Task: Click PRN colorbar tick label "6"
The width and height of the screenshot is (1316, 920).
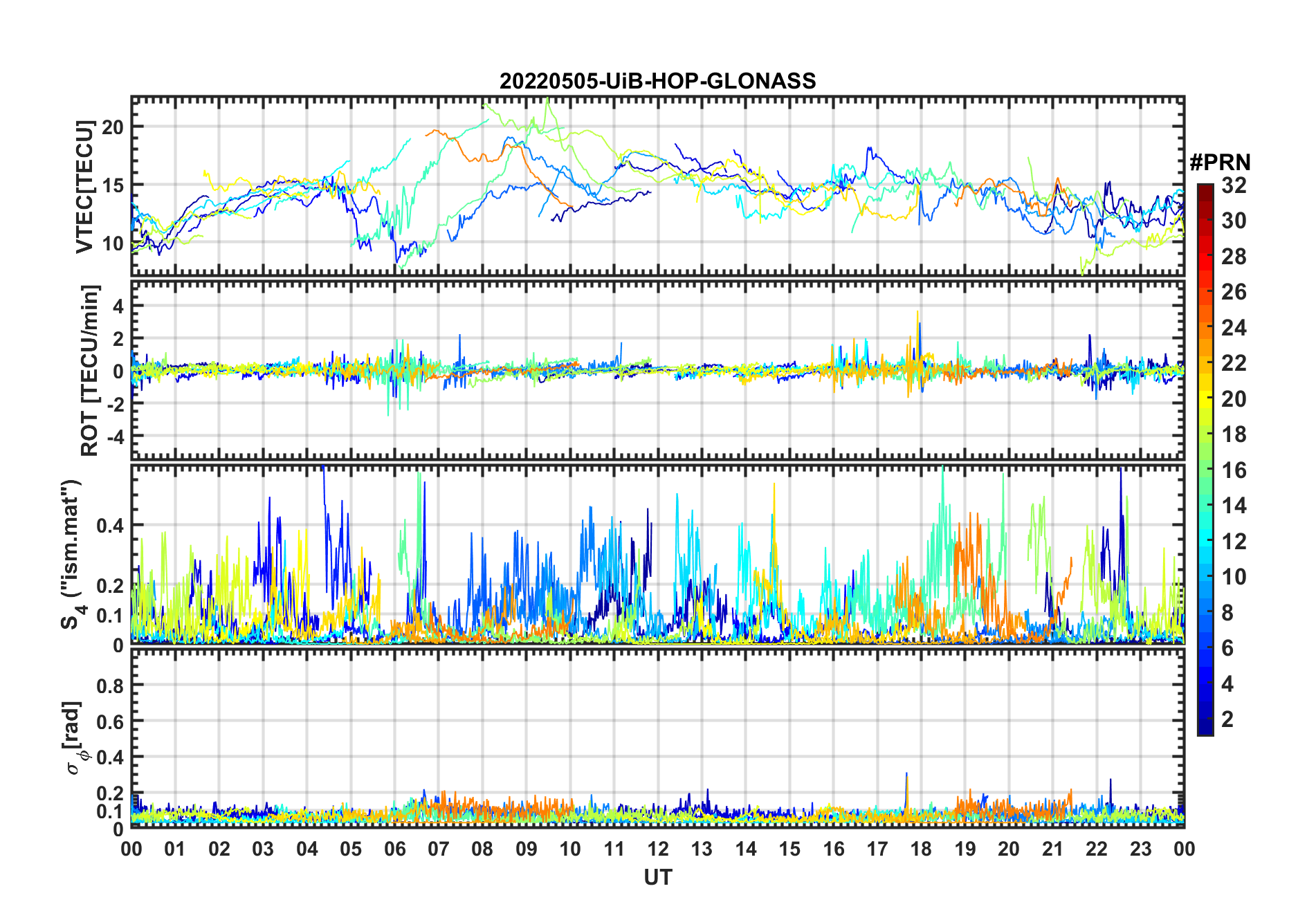Action: (x=1228, y=648)
